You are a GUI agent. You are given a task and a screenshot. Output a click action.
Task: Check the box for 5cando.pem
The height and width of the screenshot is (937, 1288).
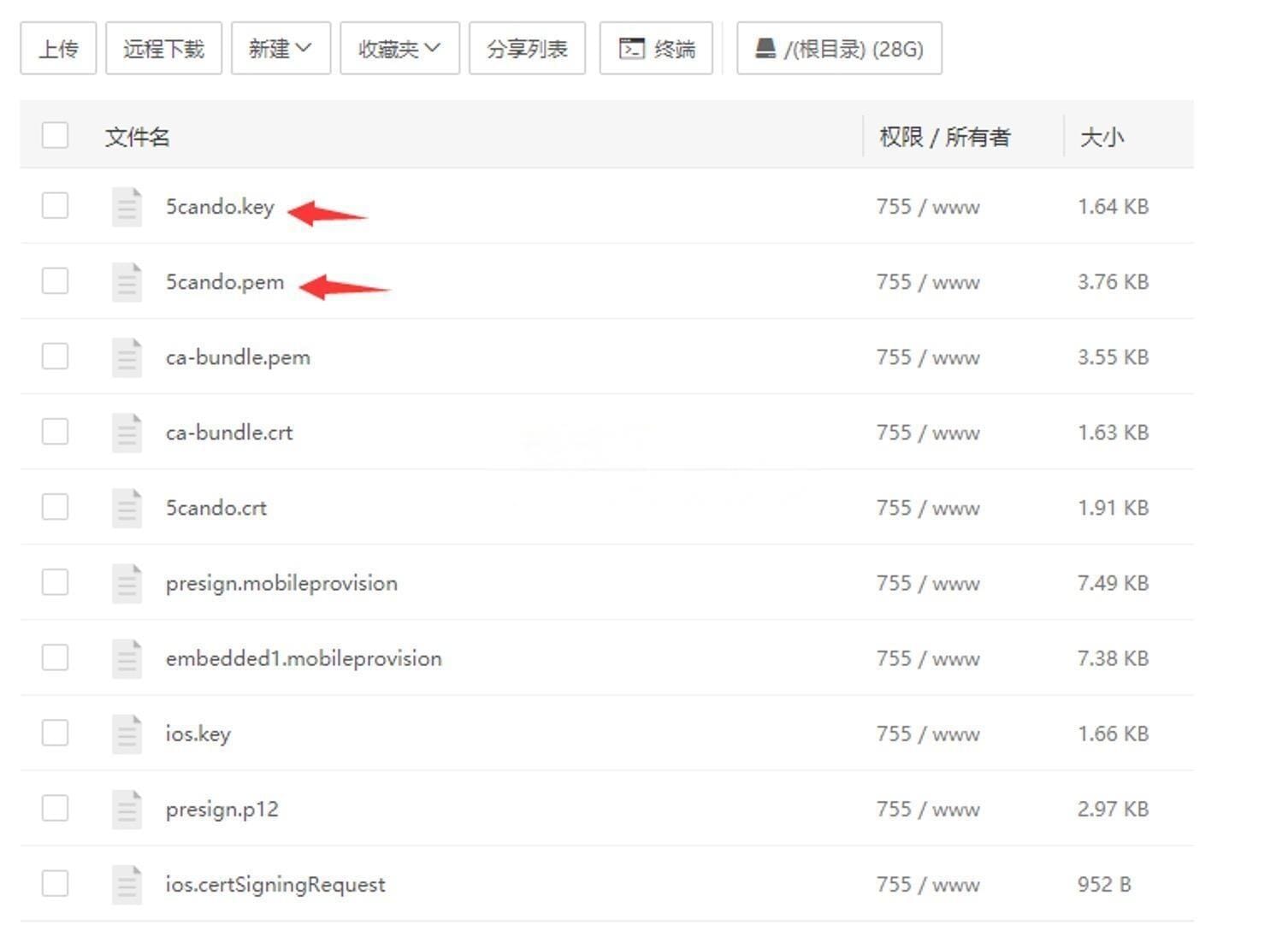click(x=55, y=280)
